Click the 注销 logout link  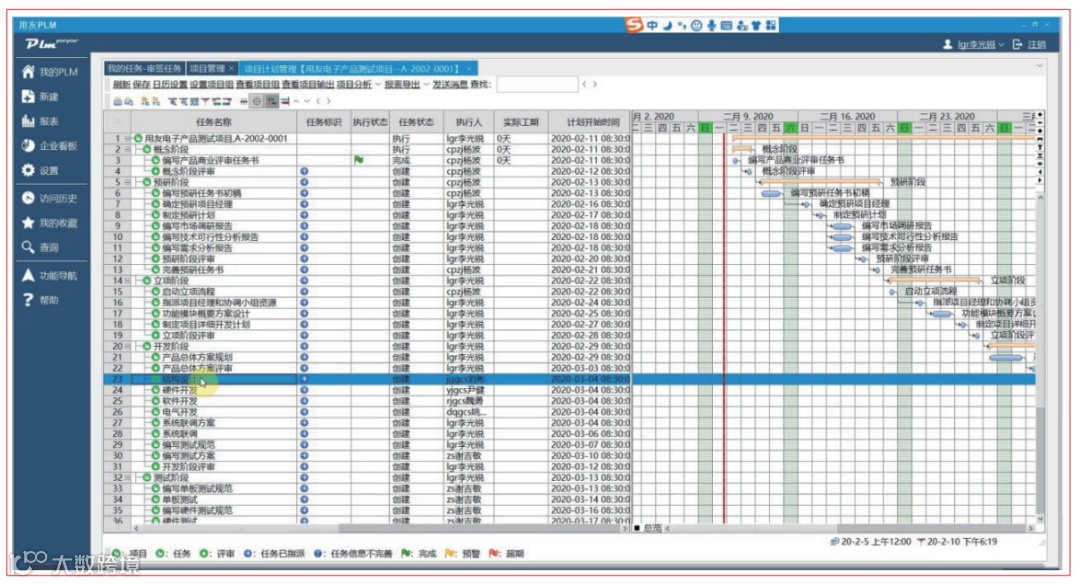1037,44
